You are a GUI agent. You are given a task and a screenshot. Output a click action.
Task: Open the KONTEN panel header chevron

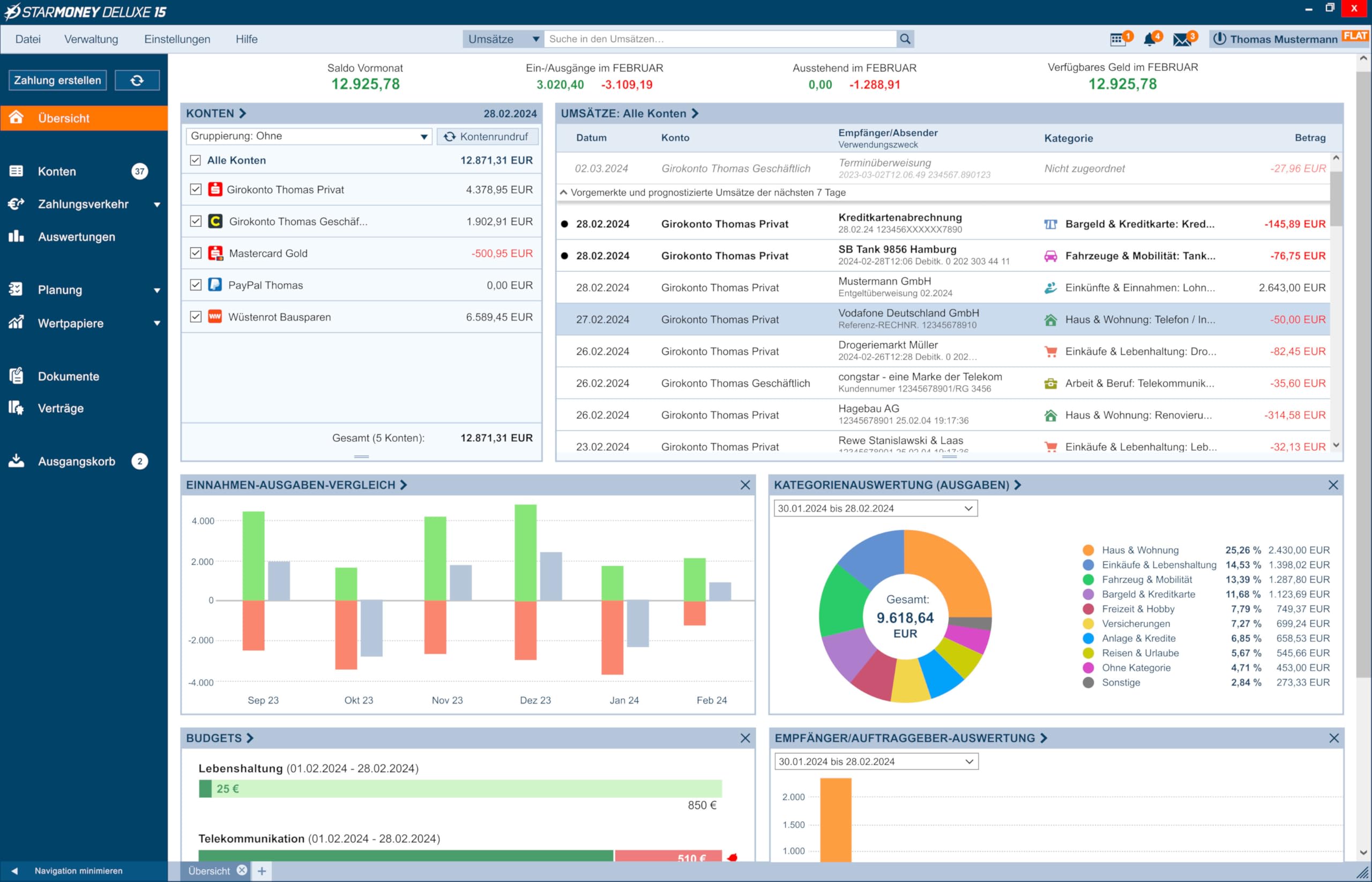243,114
